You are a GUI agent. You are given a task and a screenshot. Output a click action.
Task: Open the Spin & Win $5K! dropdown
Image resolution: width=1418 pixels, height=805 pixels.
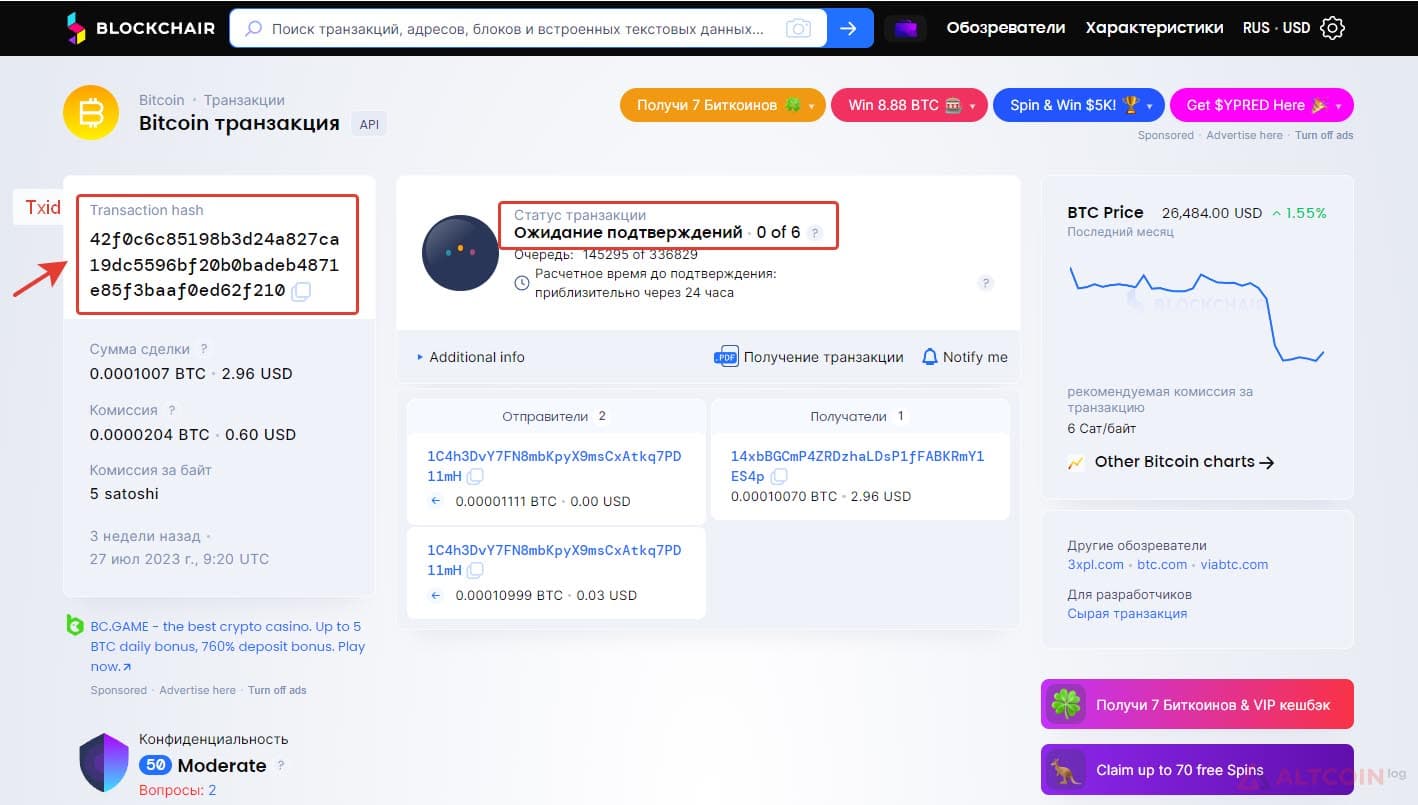[x=1078, y=105]
